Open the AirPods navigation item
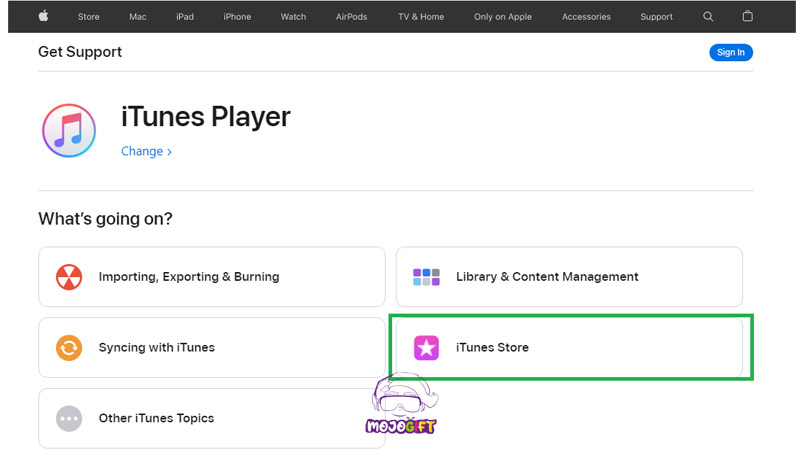800x450 pixels. tap(351, 16)
